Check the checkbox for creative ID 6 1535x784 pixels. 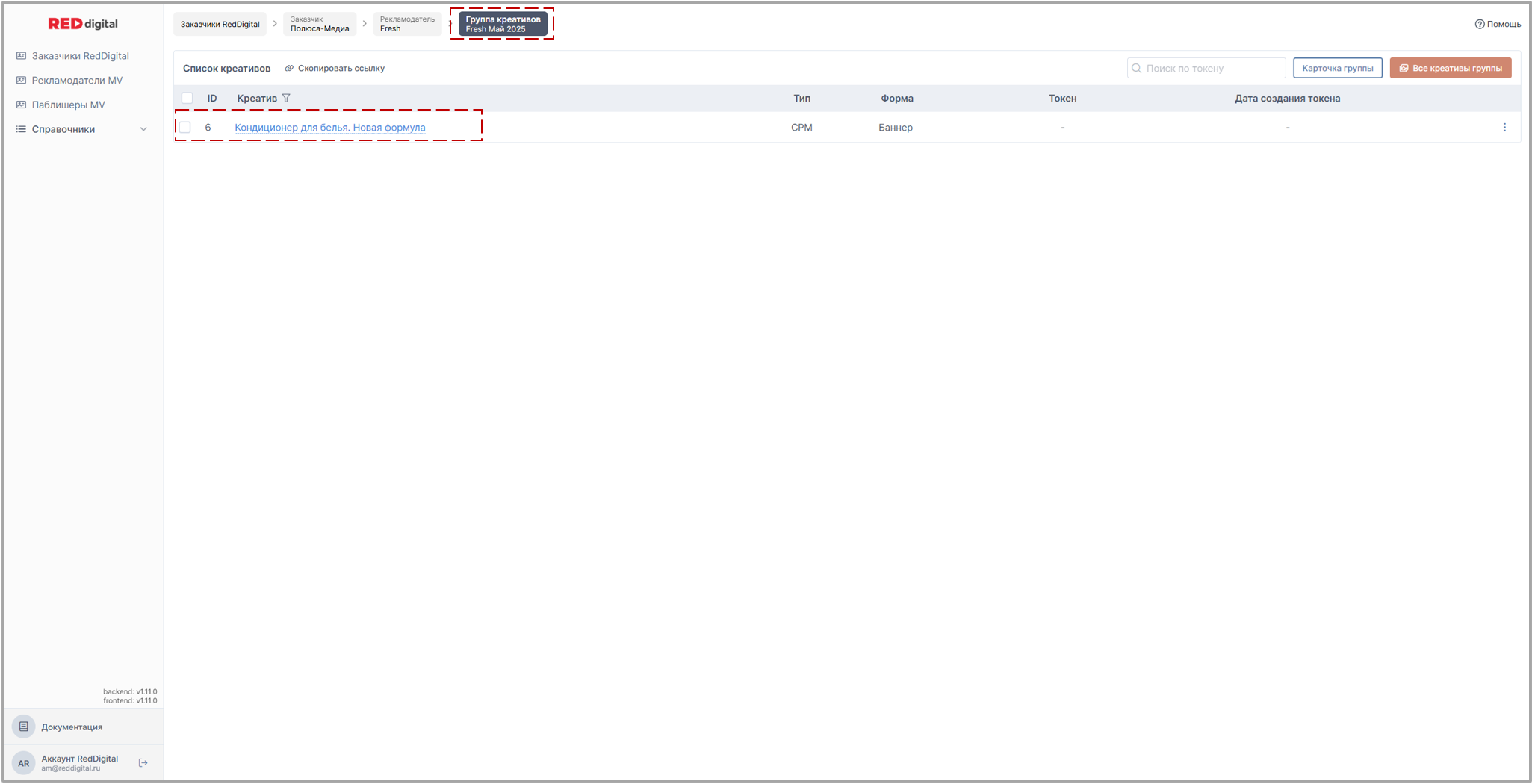click(x=185, y=128)
